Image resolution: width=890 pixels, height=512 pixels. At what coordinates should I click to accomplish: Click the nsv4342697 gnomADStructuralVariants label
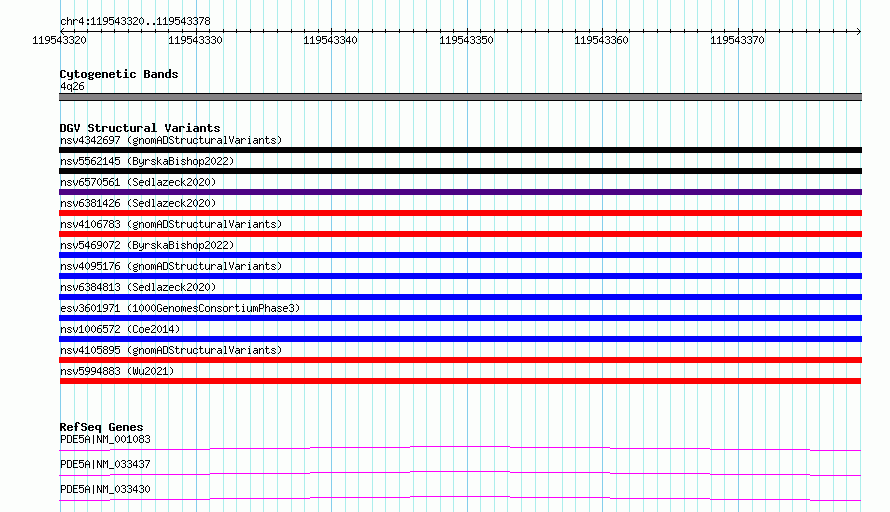[x=171, y=140]
